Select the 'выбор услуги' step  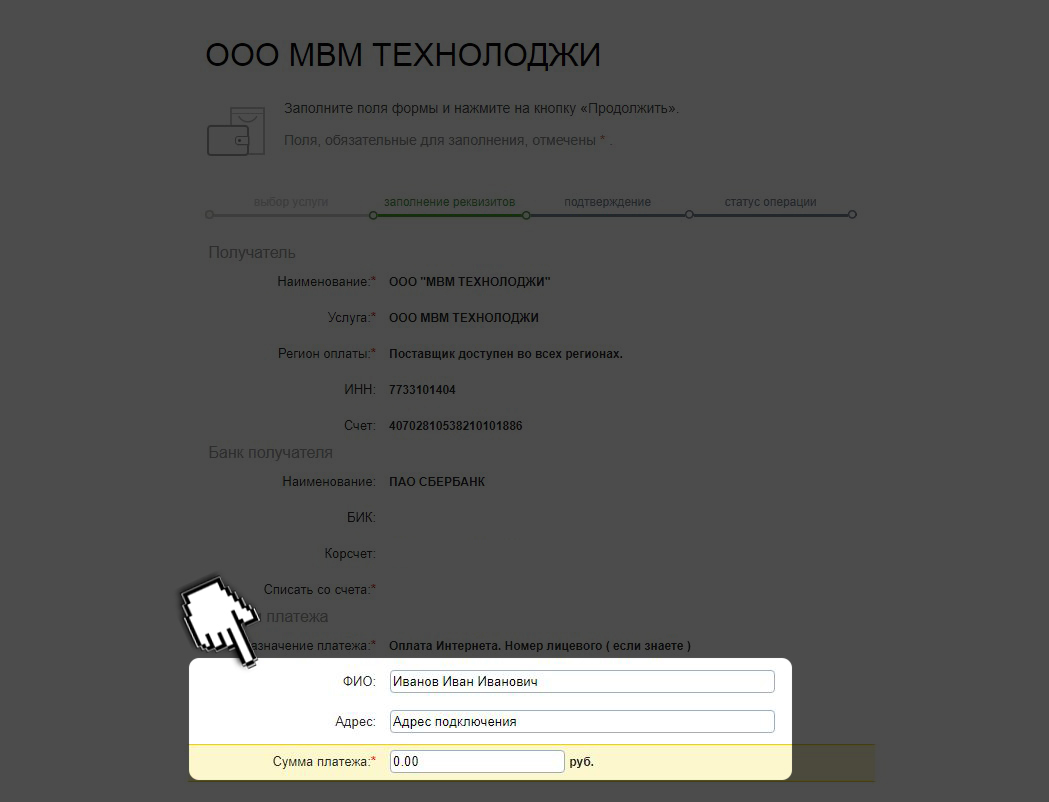(x=291, y=202)
